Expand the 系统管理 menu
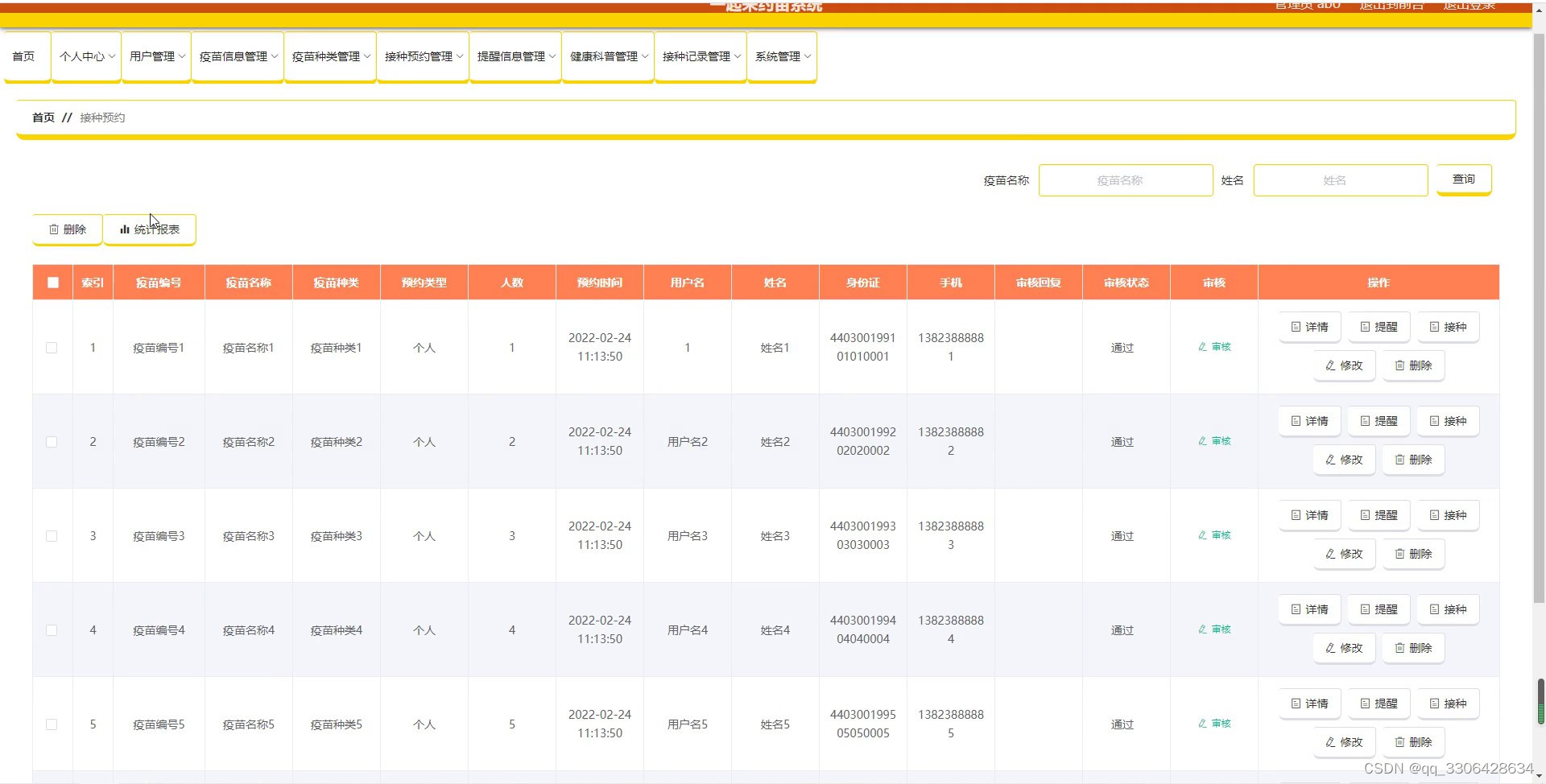 783,56
